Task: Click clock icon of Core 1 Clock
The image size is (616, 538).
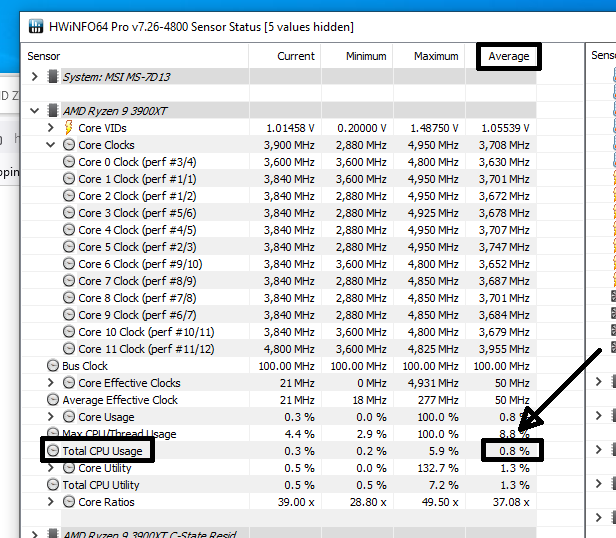Action: [x=69, y=179]
